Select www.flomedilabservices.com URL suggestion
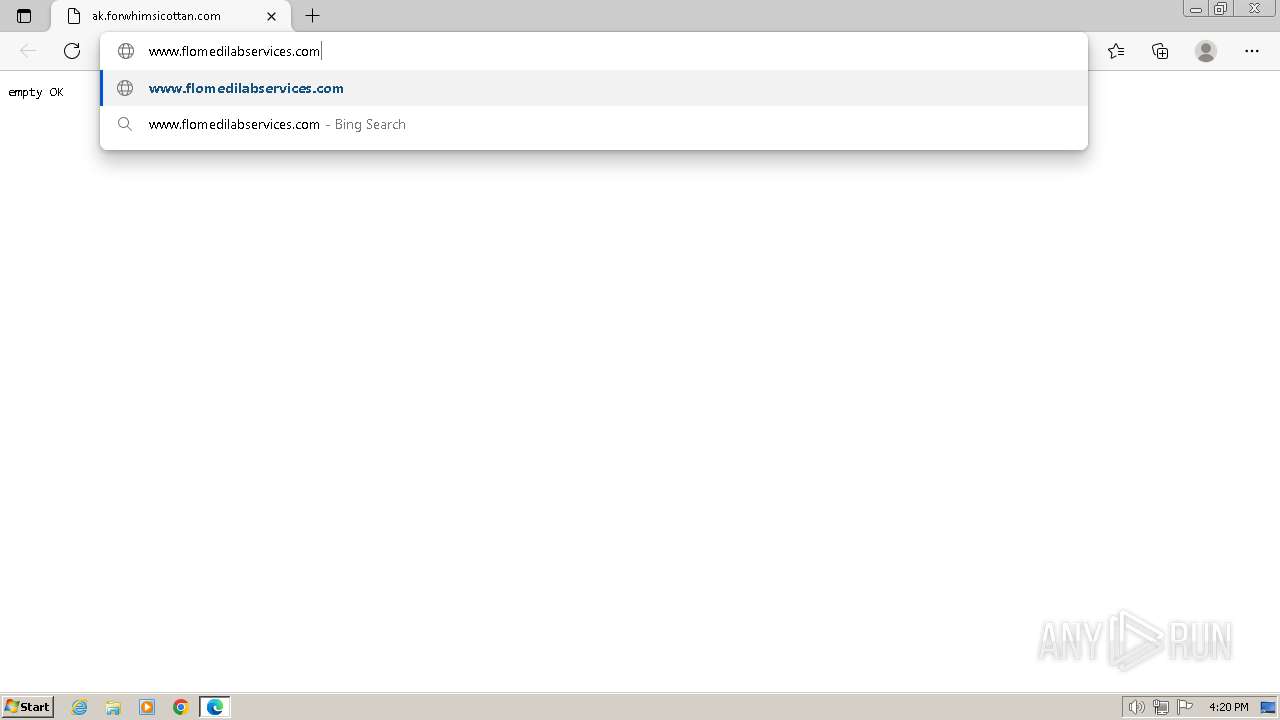1280x720 pixels. (x=594, y=88)
